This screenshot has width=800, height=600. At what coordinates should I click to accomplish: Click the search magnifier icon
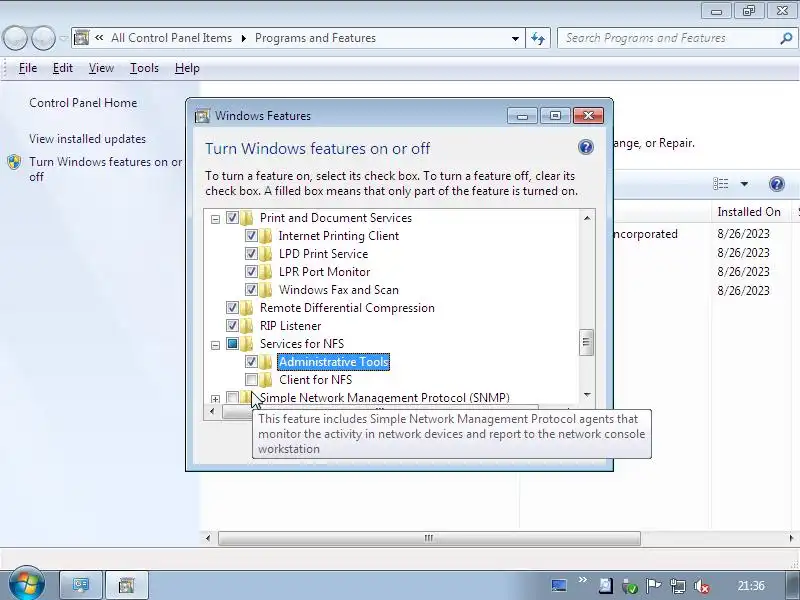(786, 38)
